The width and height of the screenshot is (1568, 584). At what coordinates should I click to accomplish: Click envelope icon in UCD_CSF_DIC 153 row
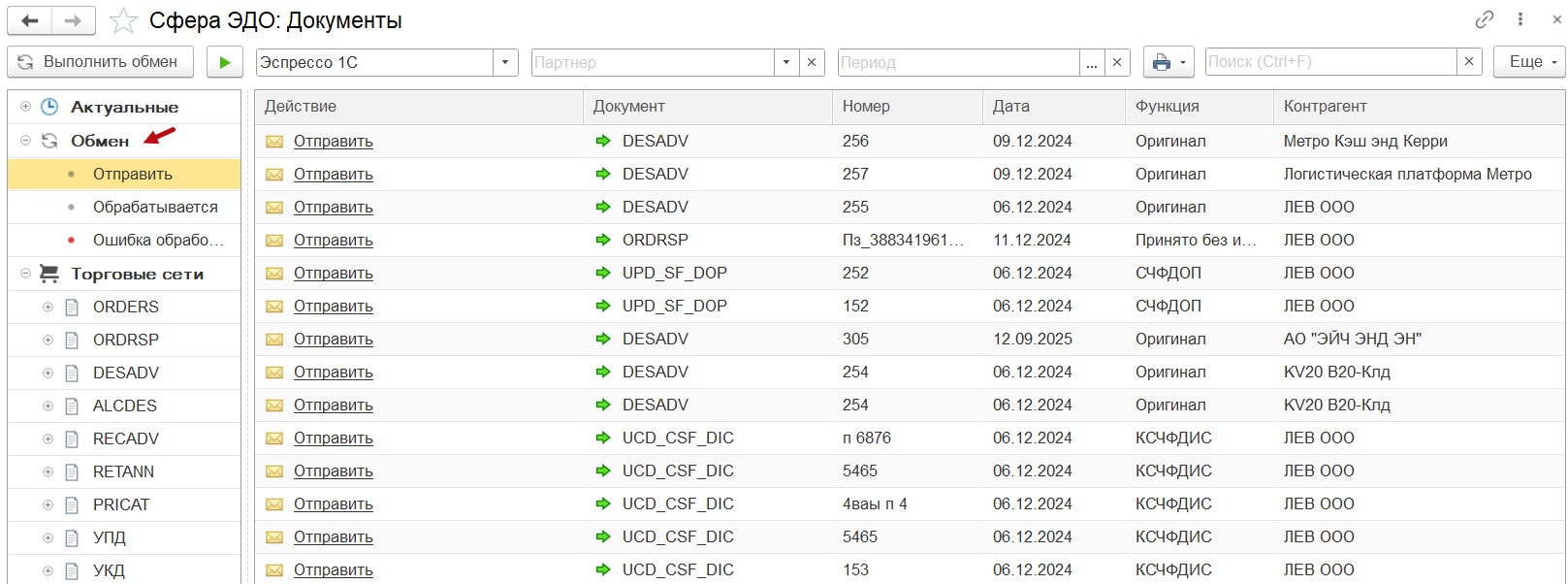click(x=274, y=570)
